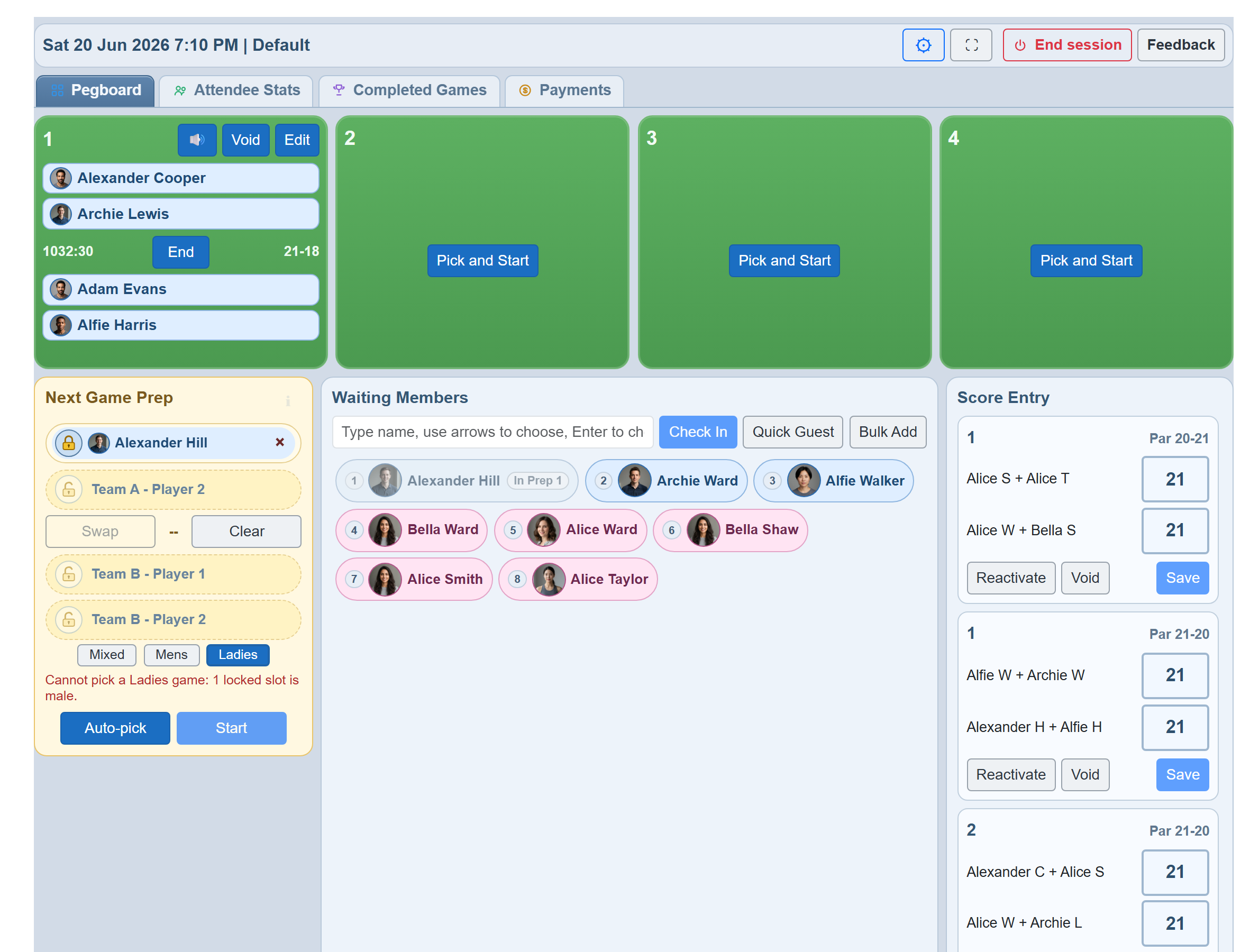
Task: Remove Alexander Hill from prep slot
Action: pyautogui.click(x=279, y=442)
